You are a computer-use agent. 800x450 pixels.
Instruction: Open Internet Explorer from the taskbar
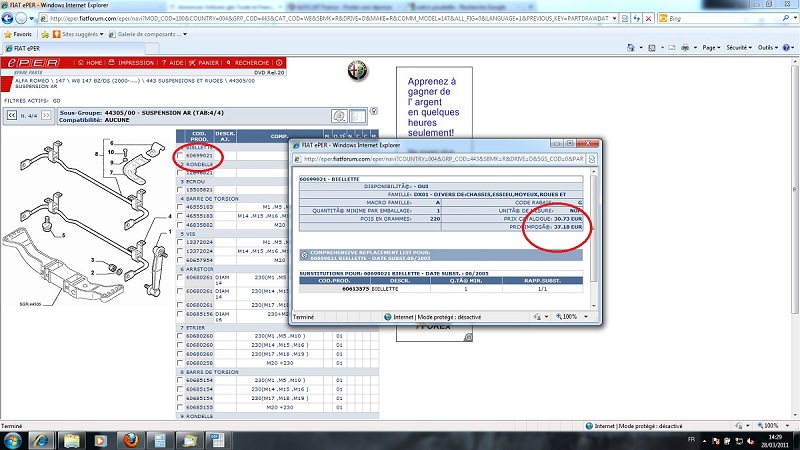point(41,440)
